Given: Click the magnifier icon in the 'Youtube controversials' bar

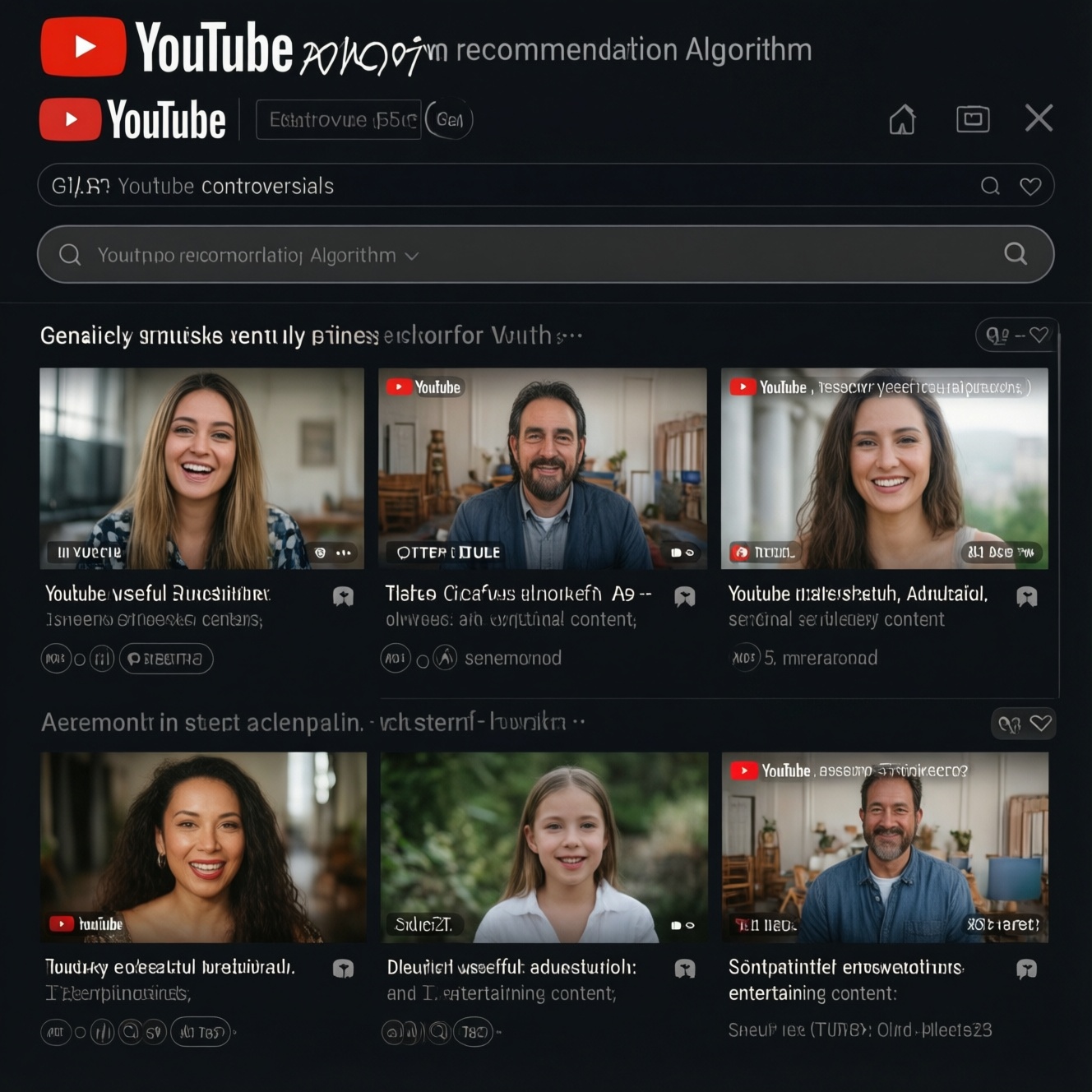Looking at the screenshot, I should 991,186.
